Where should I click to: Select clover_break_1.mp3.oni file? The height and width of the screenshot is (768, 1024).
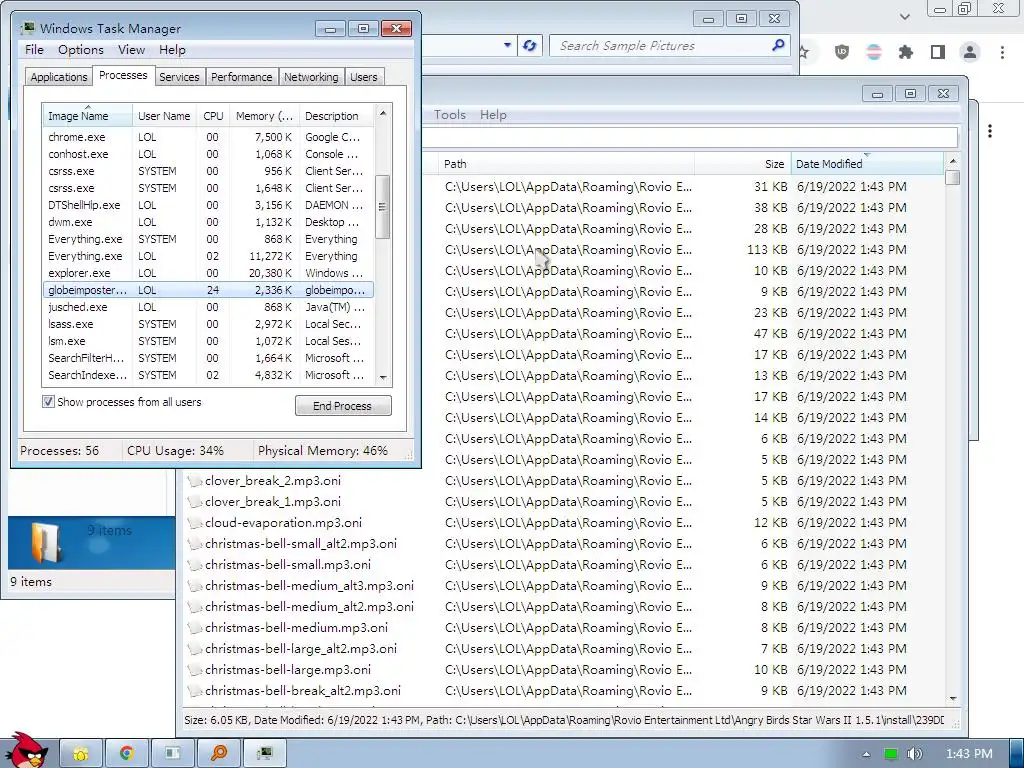tap(272, 502)
